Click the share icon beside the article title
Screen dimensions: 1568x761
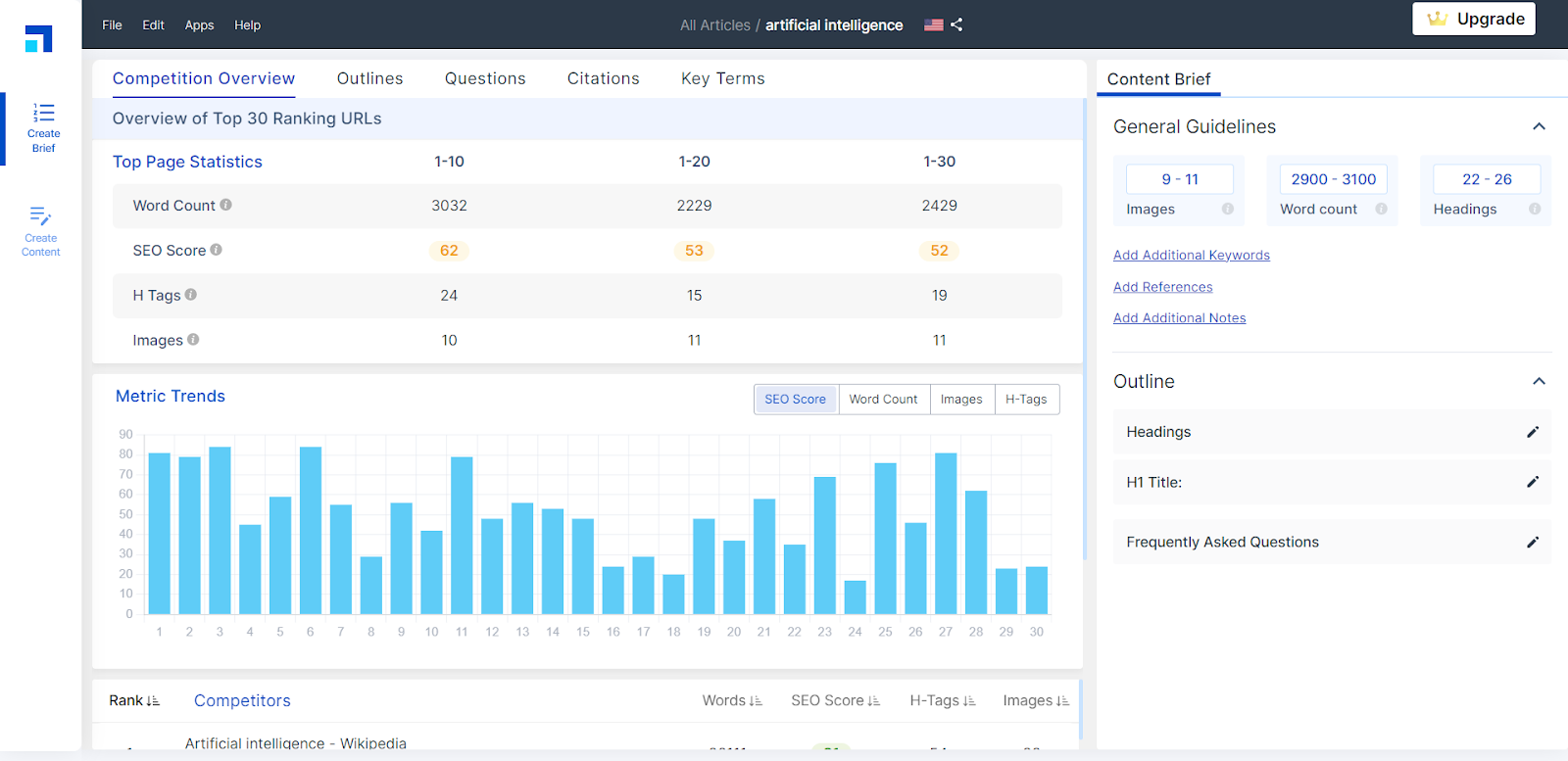coord(956,24)
